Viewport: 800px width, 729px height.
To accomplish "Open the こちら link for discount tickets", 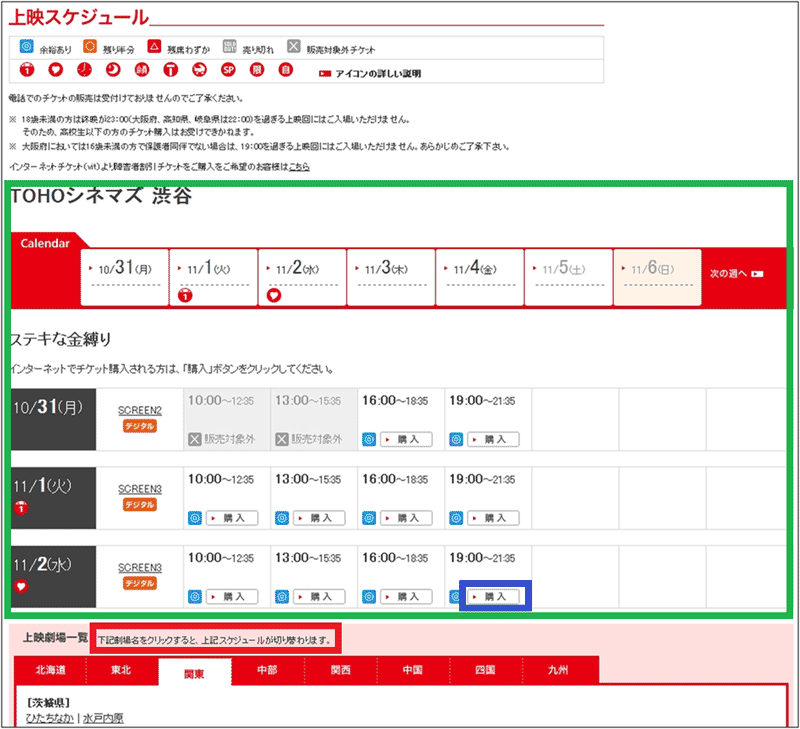I will pyautogui.click(x=299, y=167).
